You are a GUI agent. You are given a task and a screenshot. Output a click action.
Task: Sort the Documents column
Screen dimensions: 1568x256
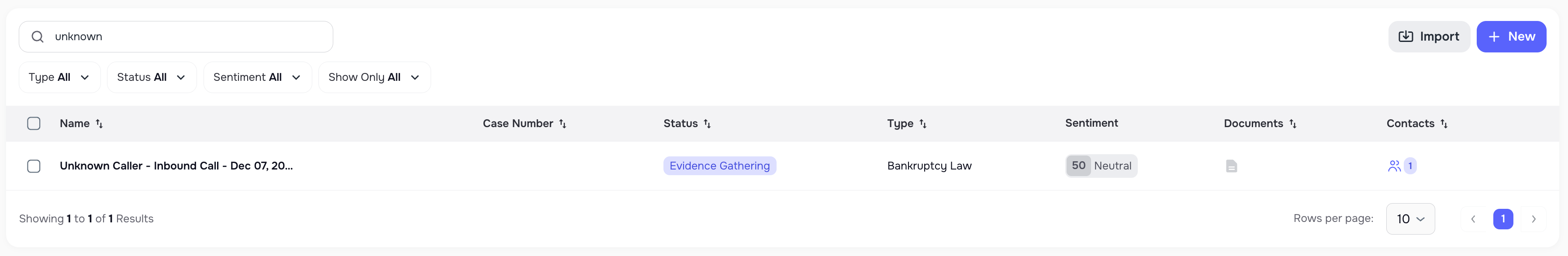click(1292, 123)
